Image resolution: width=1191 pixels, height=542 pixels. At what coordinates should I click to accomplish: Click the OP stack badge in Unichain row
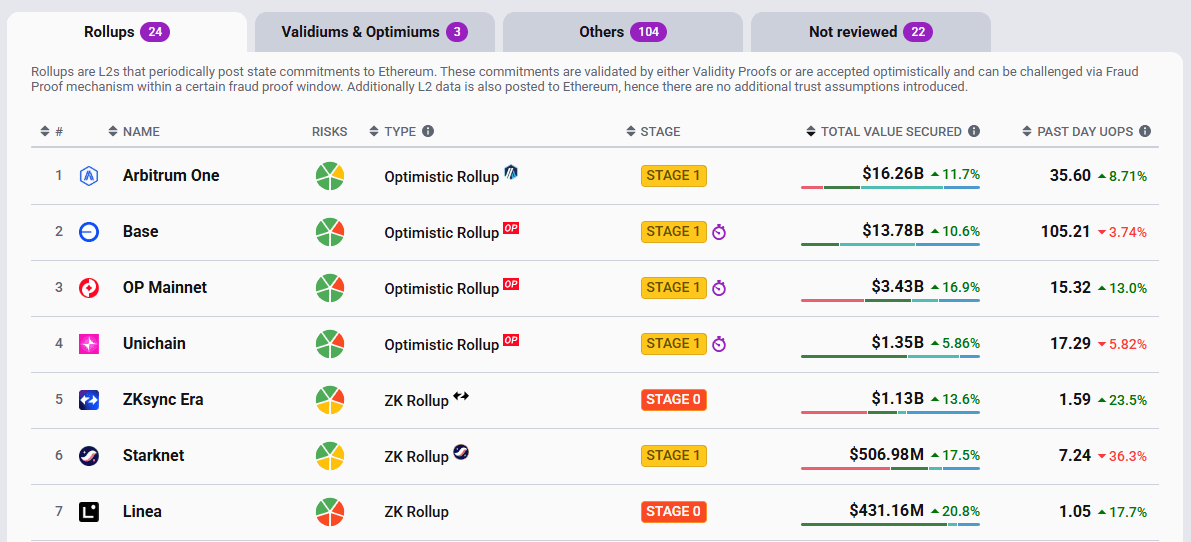511,340
